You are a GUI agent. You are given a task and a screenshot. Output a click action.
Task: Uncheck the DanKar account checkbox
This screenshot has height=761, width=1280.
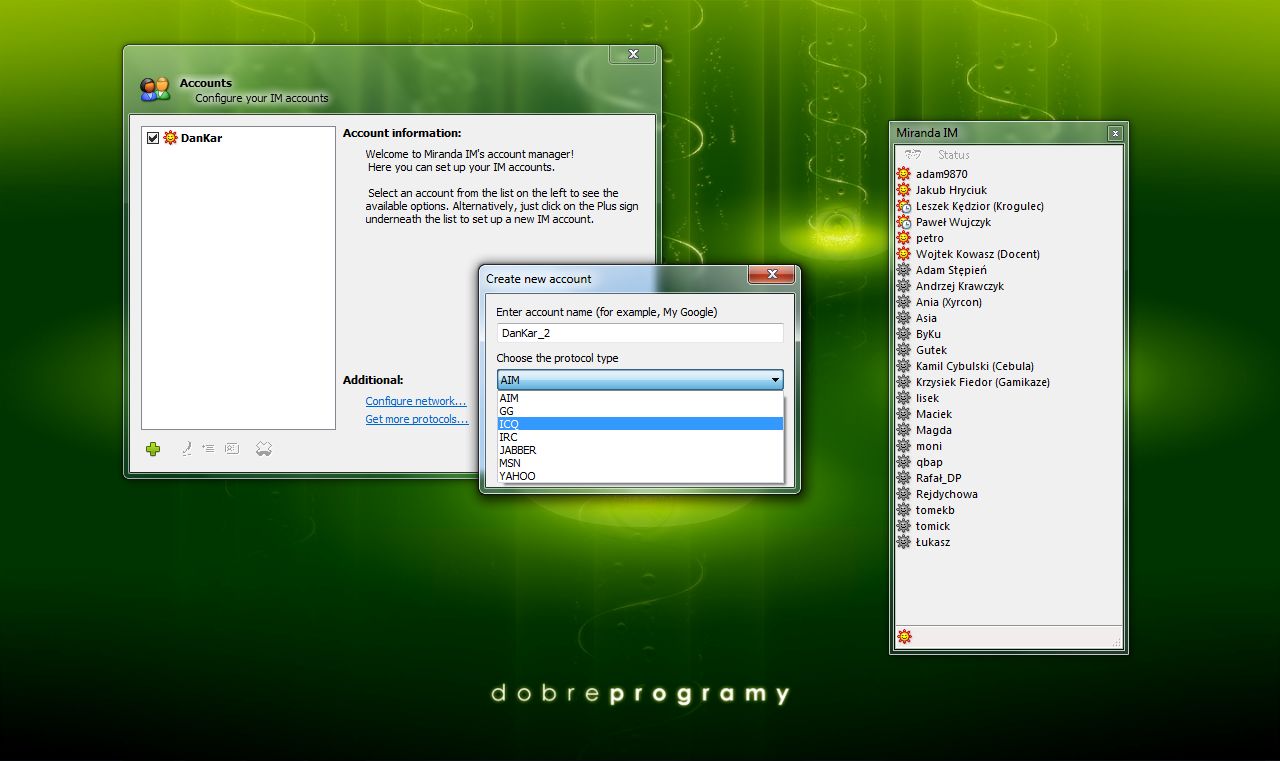tap(153, 138)
